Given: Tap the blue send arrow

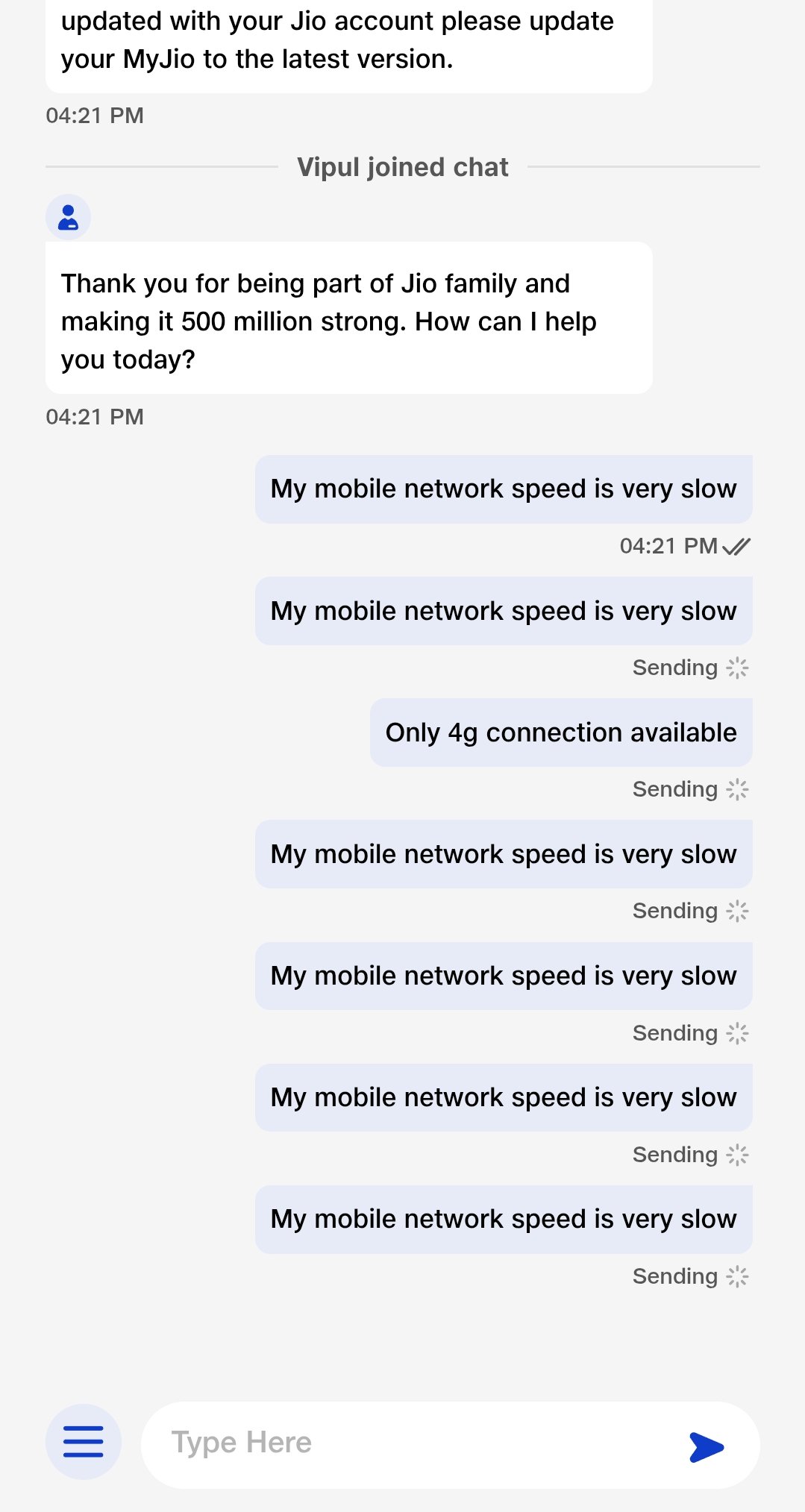Looking at the screenshot, I should [706, 1446].
